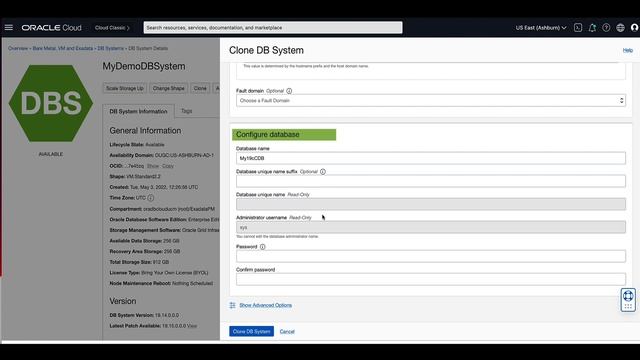Click the Time Zone info icon
The width and height of the screenshot is (640, 360).
click(x=151, y=198)
